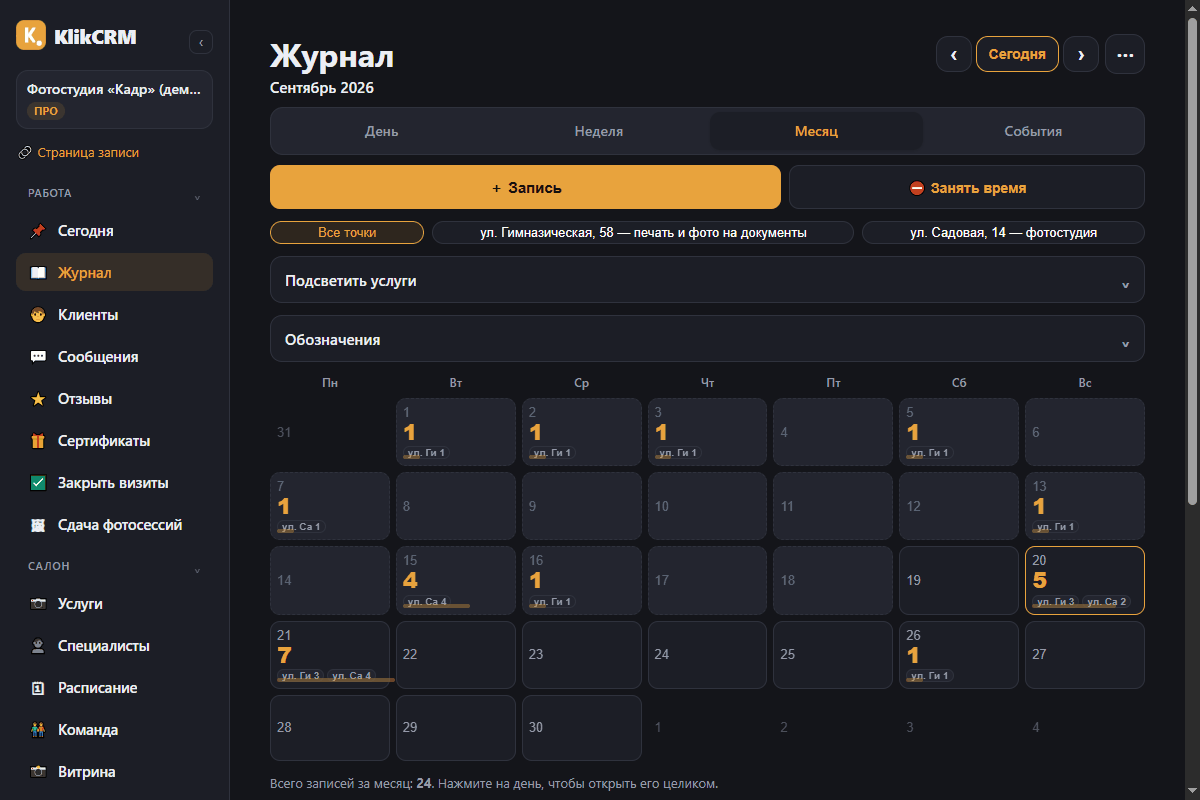Open Сертификаты in the sidebar
The width and height of the screenshot is (1200, 800).
pyautogui.click(x=114, y=441)
